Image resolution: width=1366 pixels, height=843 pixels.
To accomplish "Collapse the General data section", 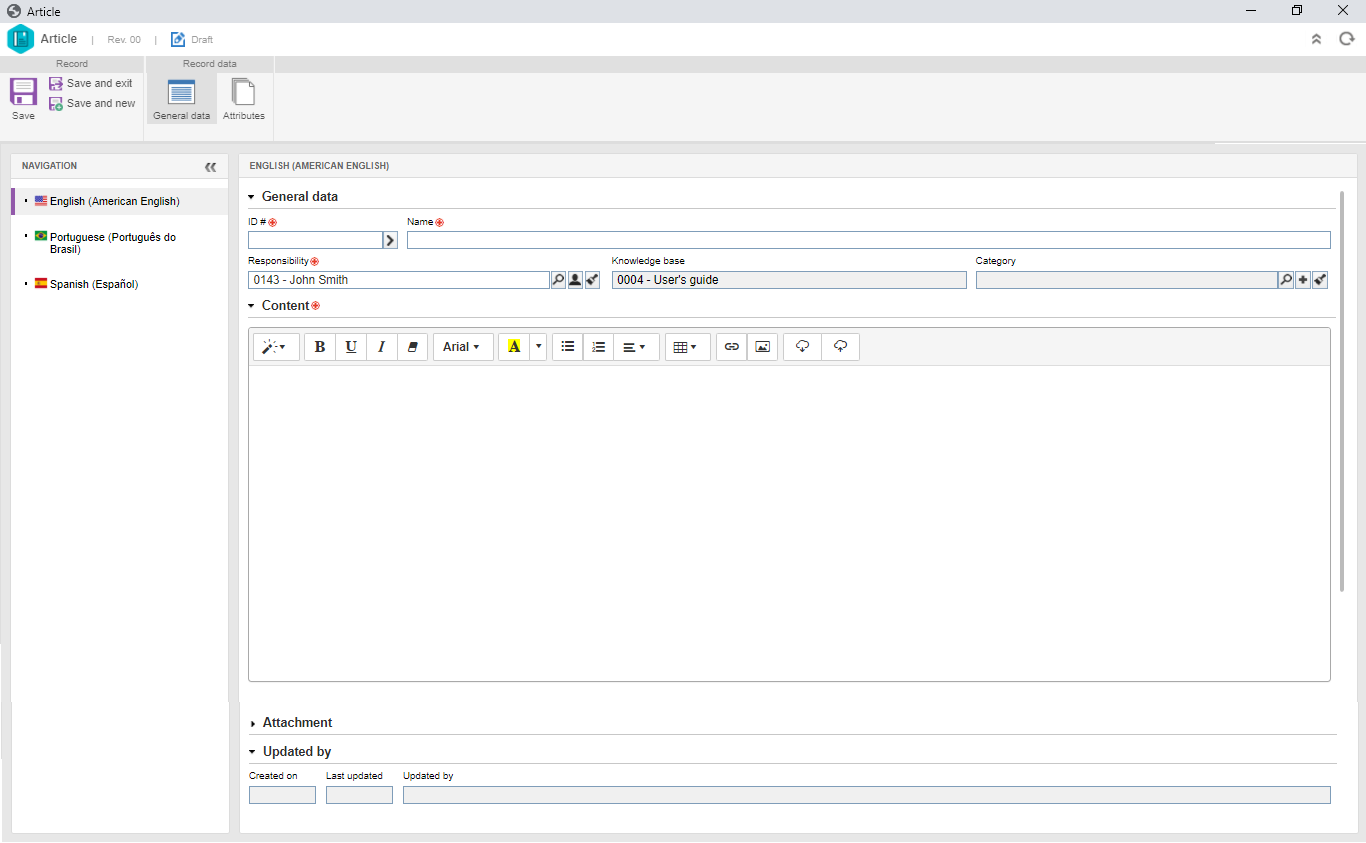I will (252, 197).
